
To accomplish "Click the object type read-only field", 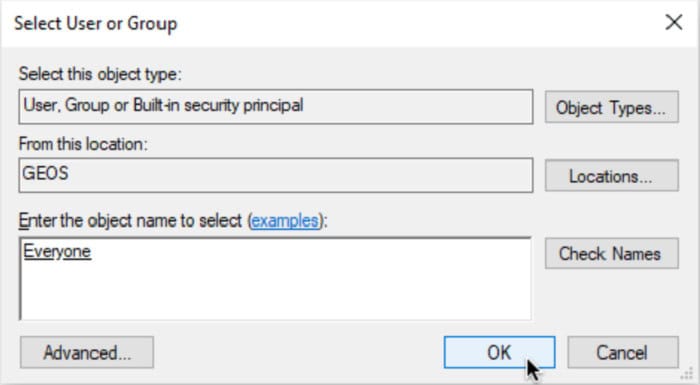I will (275, 107).
